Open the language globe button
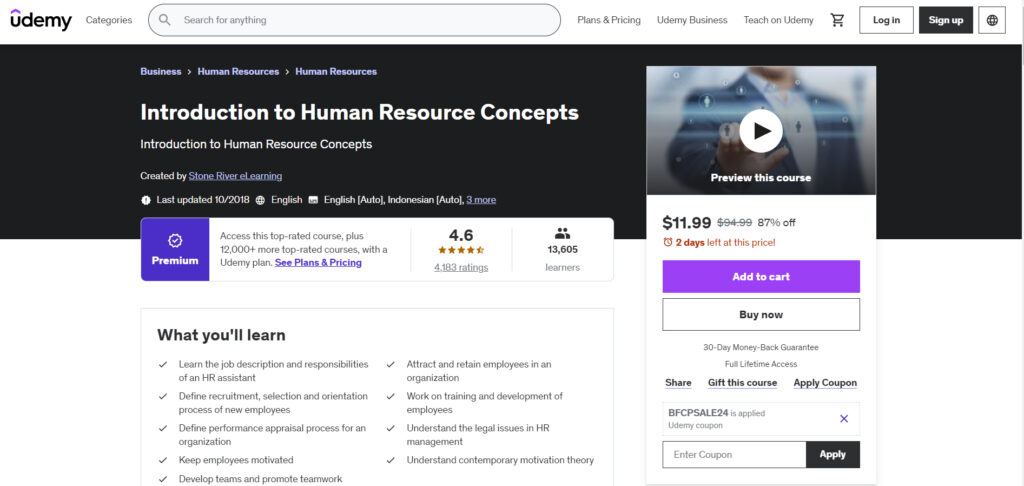1024x486 pixels. [992, 20]
